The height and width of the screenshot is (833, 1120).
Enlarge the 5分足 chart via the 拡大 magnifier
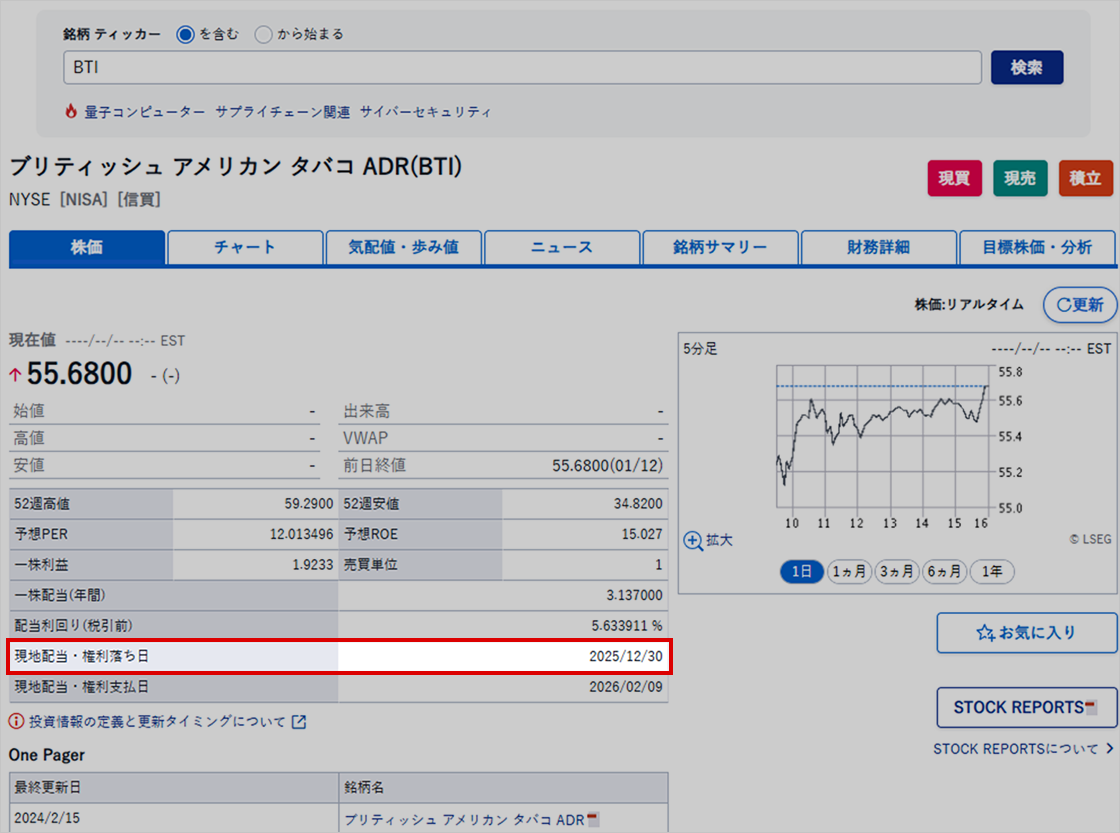693,539
